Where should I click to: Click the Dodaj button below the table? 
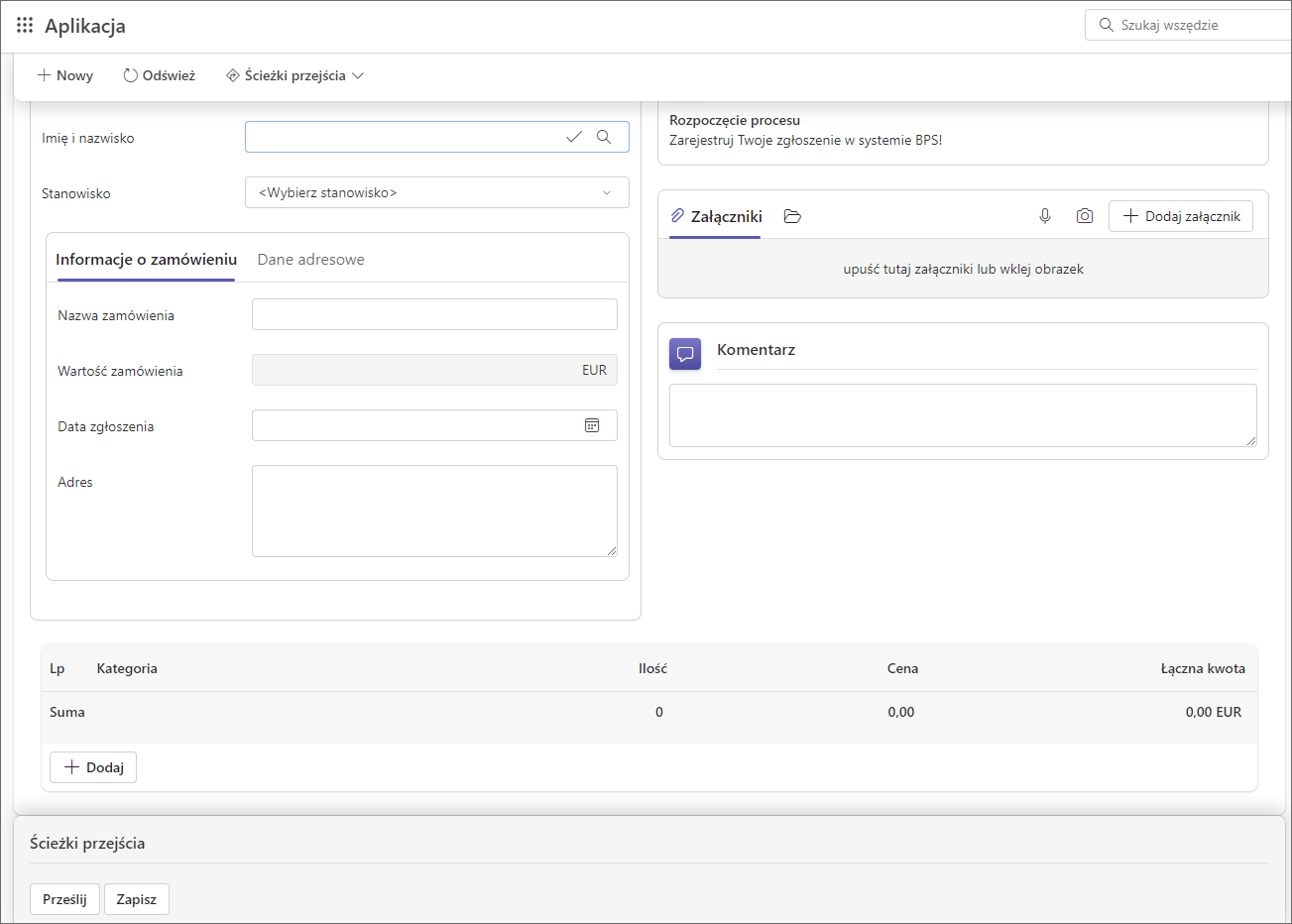(93, 767)
